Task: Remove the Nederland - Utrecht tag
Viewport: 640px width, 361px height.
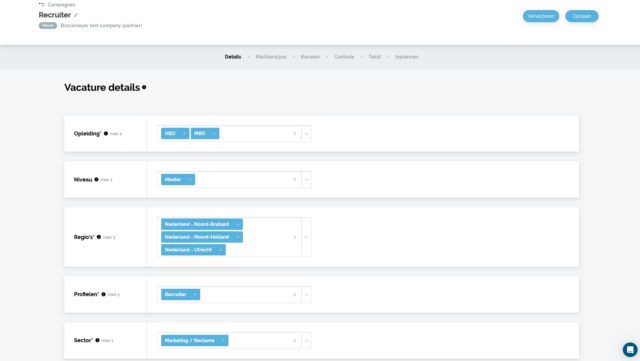Action: click(x=220, y=250)
